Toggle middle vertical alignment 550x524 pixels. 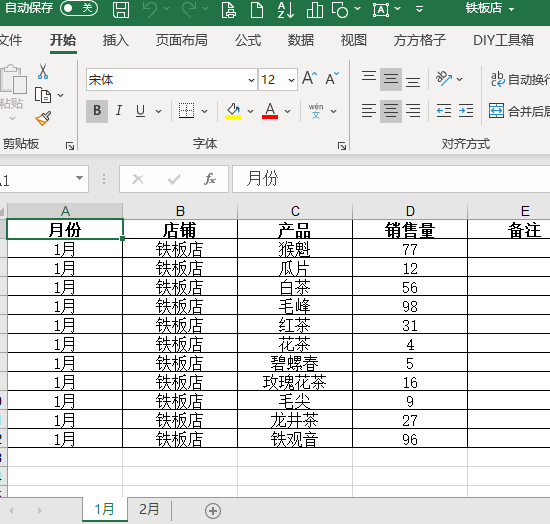[x=391, y=79]
